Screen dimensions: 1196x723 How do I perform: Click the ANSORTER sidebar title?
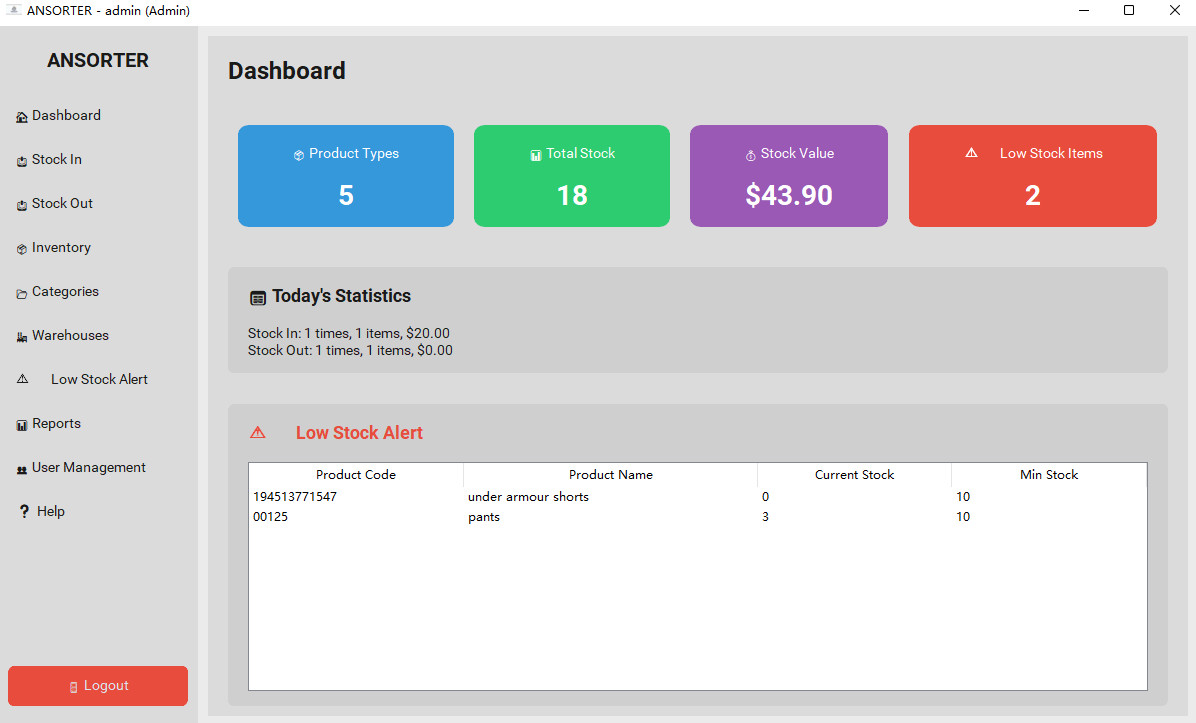[x=98, y=60]
